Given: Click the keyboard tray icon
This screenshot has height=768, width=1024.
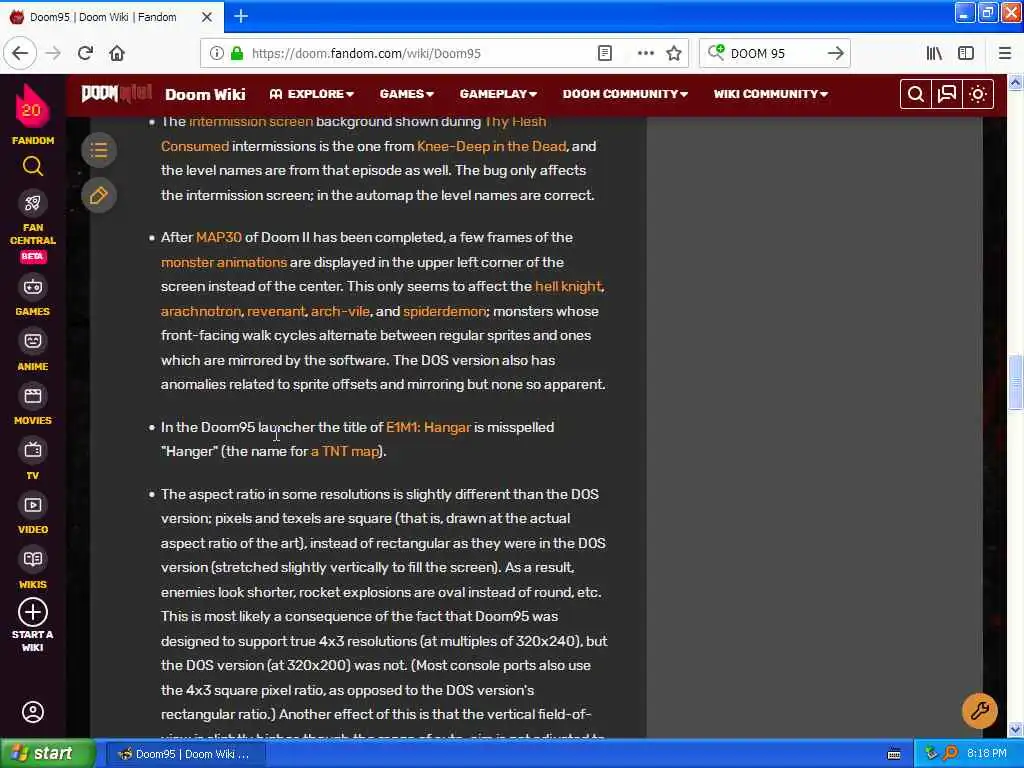Looking at the screenshot, I should coord(894,754).
